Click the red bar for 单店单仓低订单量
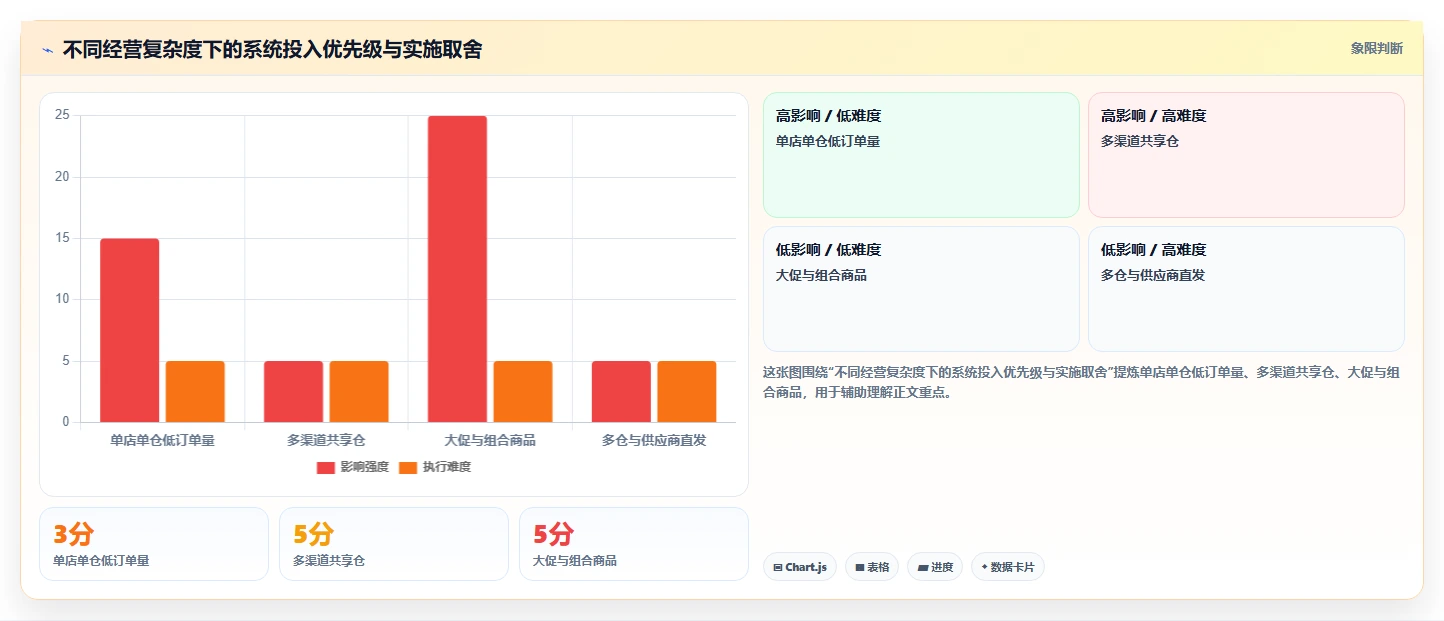The height and width of the screenshot is (621, 1444). 130,330
